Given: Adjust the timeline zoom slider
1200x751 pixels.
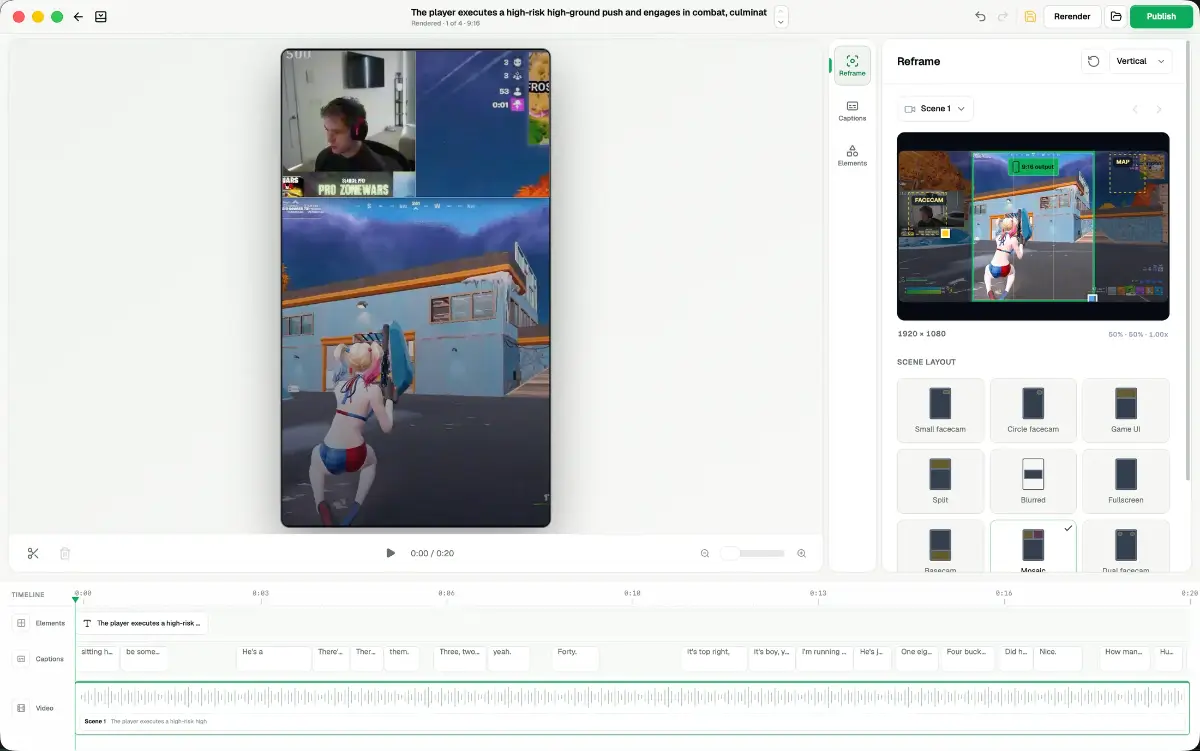Looking at the screenshot, I should pyautogui.click(x=753, y=553).
